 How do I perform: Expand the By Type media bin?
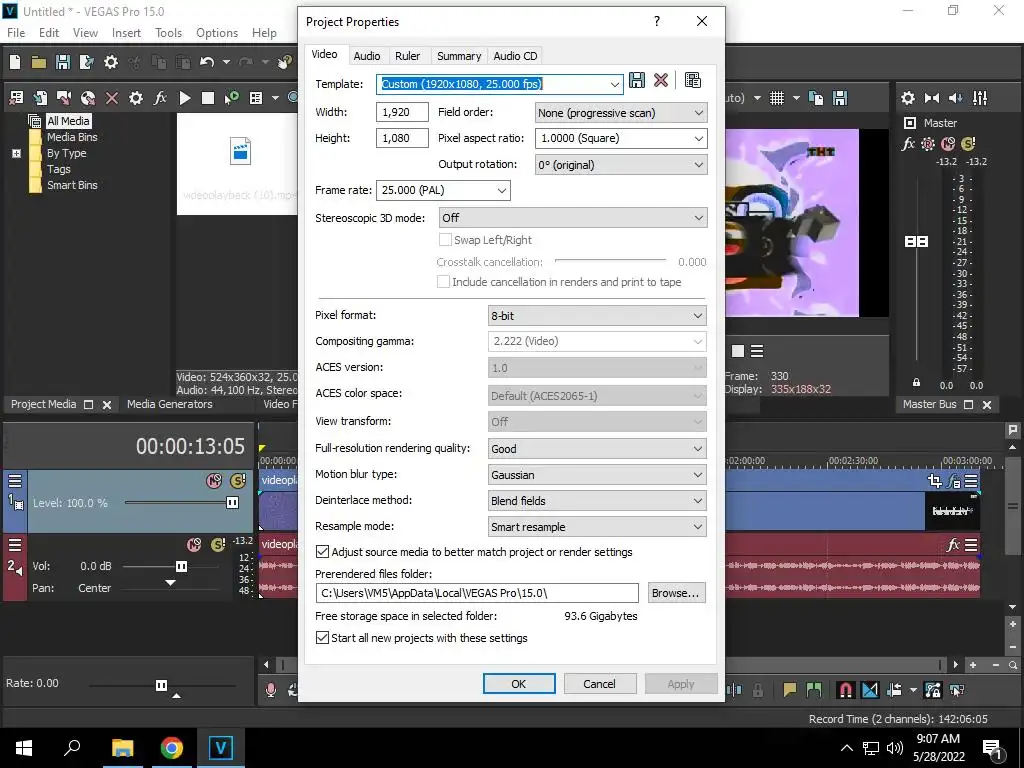(x=16, y=153)
